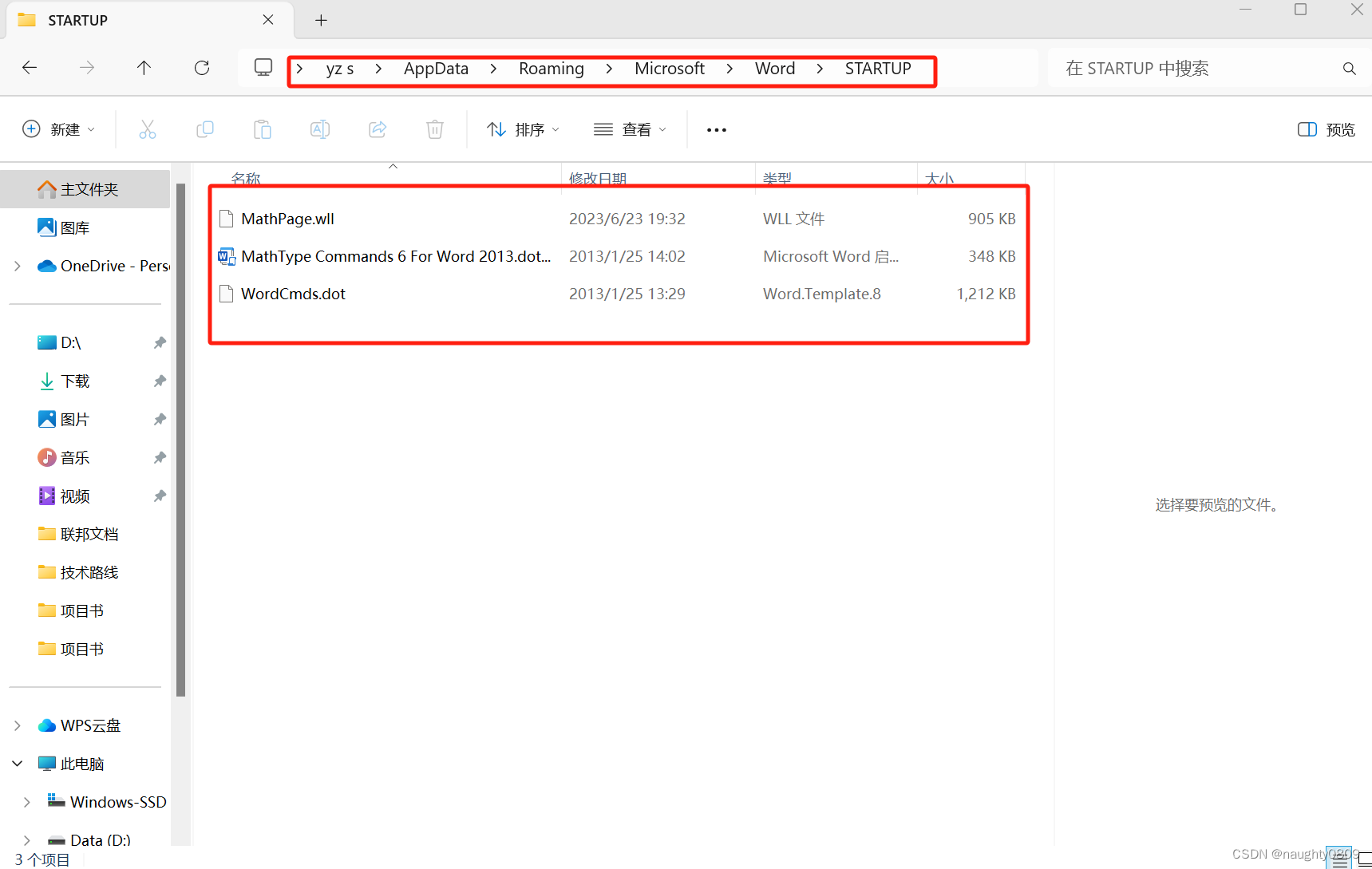This screenshot has width=1372, height=869.
Task: Sort by 名称 column header
Action: pos(246,179)
